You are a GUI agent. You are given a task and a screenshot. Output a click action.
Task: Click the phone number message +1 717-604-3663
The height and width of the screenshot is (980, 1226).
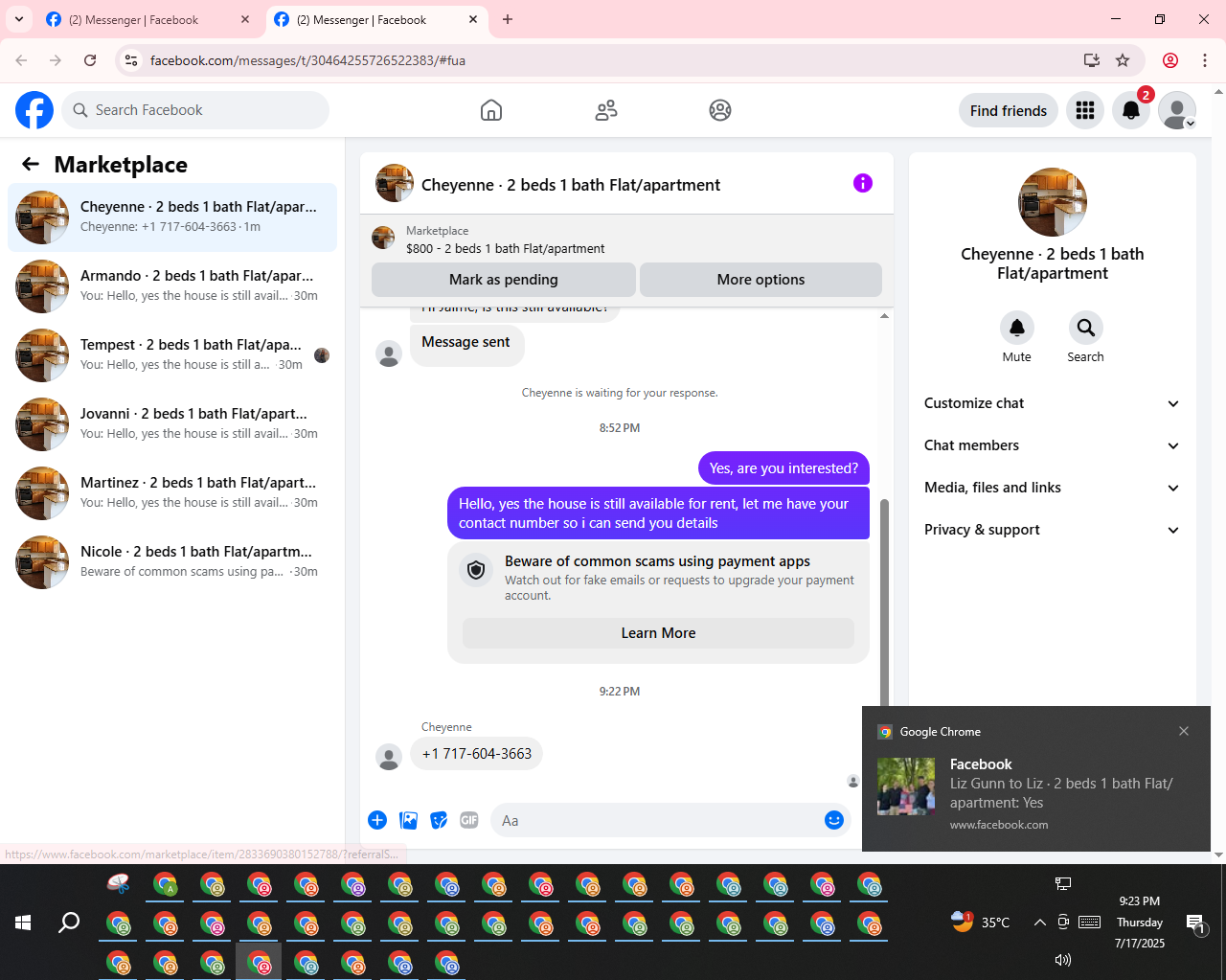pos(477,754)
